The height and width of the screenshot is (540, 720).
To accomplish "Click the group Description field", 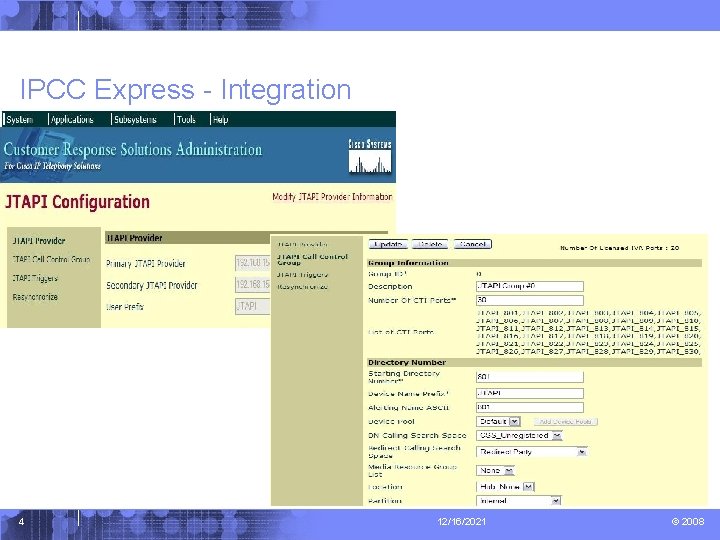I will click(x=530, y=287).
